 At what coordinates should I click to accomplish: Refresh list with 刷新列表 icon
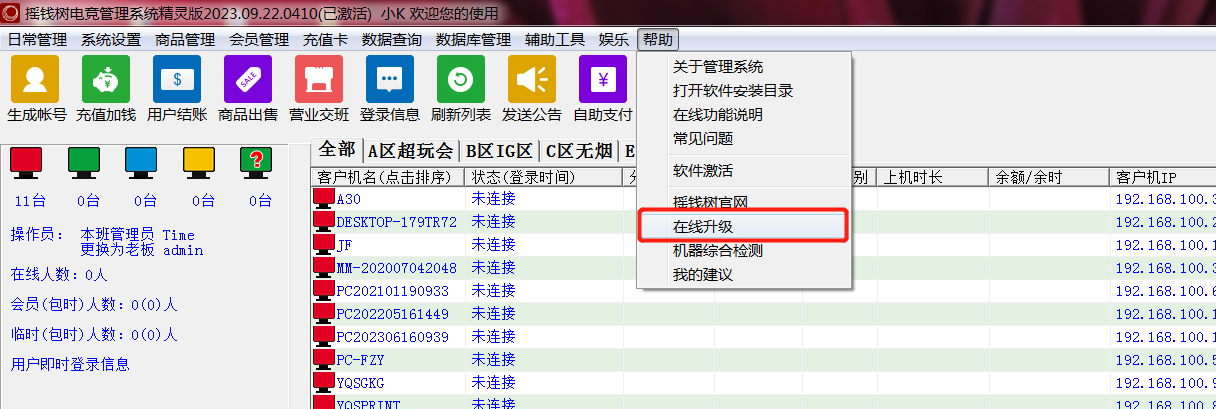461,80
